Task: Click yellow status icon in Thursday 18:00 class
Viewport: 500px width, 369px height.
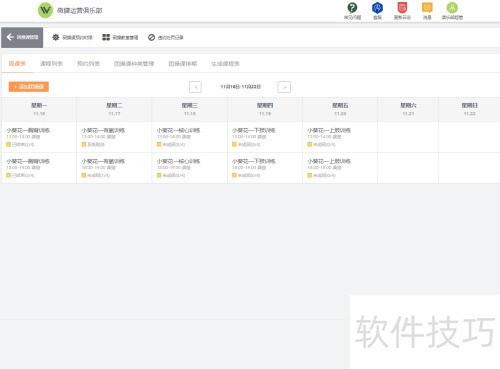Action: coord(234,175)
